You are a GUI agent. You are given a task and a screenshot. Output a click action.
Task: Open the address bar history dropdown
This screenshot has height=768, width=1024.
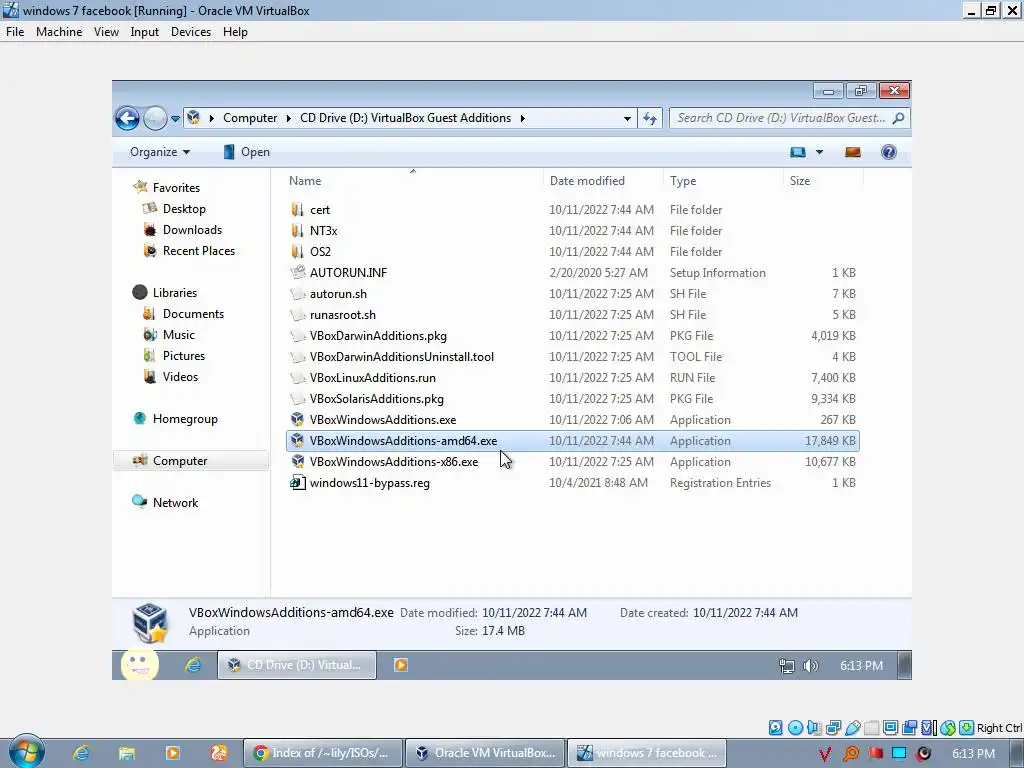[x=627, y=119]
